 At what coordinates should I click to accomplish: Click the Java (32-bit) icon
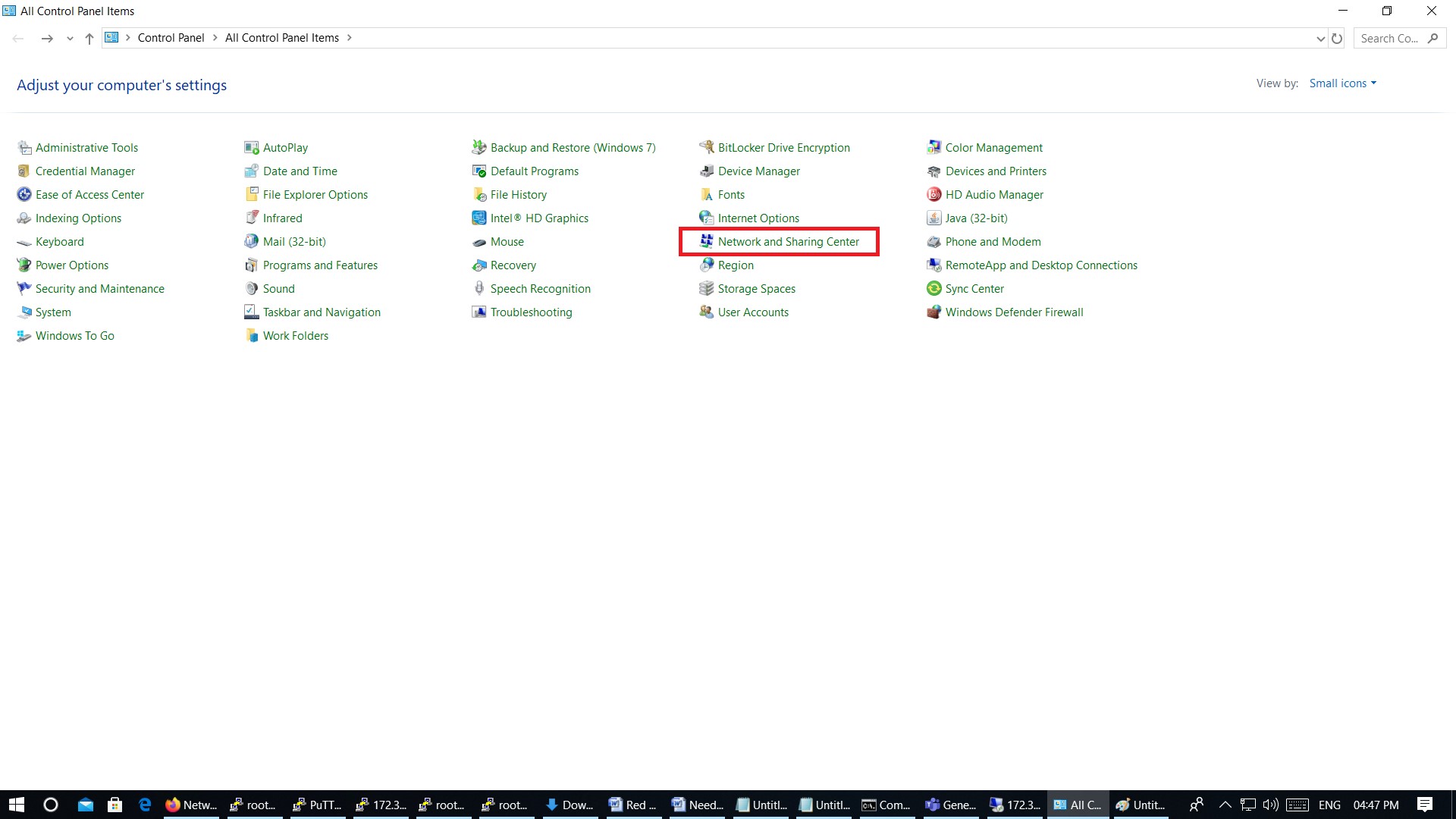[x=934, y=218]
